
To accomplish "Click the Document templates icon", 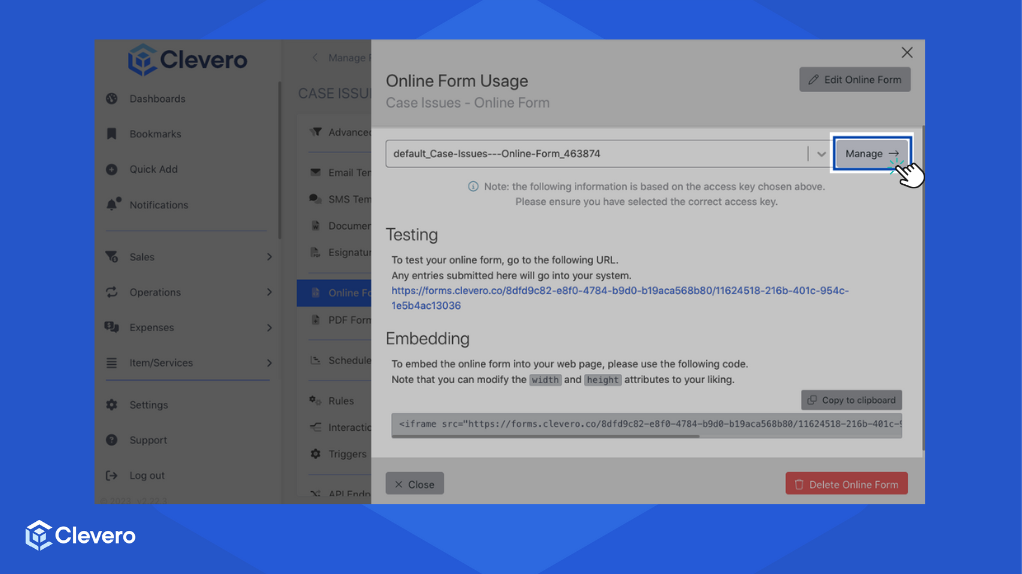I will tap(315, 225).
